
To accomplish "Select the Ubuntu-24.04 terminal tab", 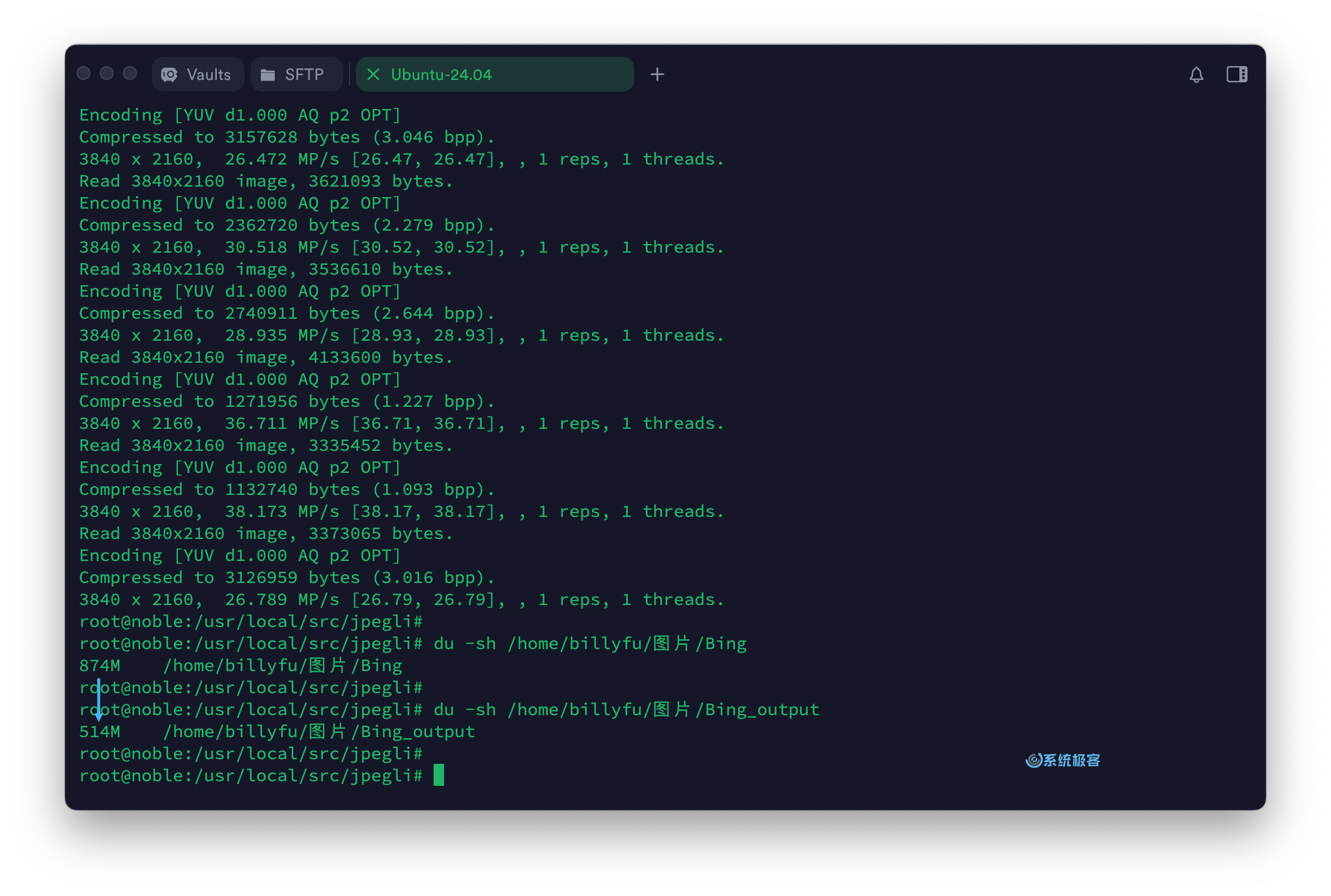I will click(494, 74).
